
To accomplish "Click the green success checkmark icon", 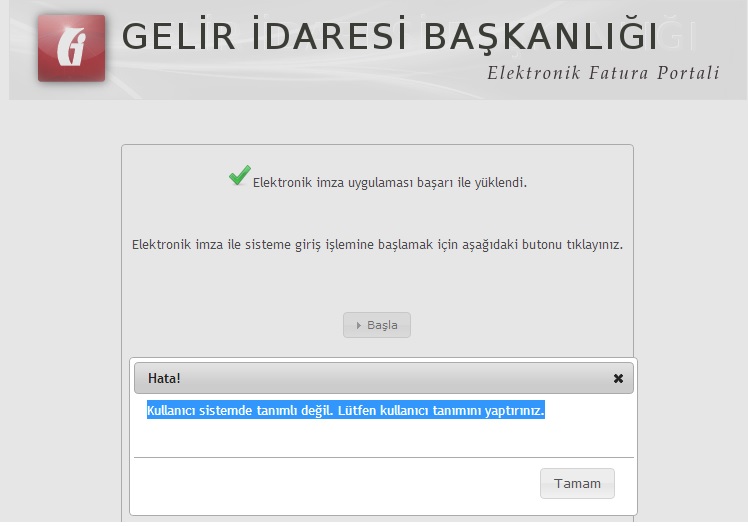I will point(239,176).
